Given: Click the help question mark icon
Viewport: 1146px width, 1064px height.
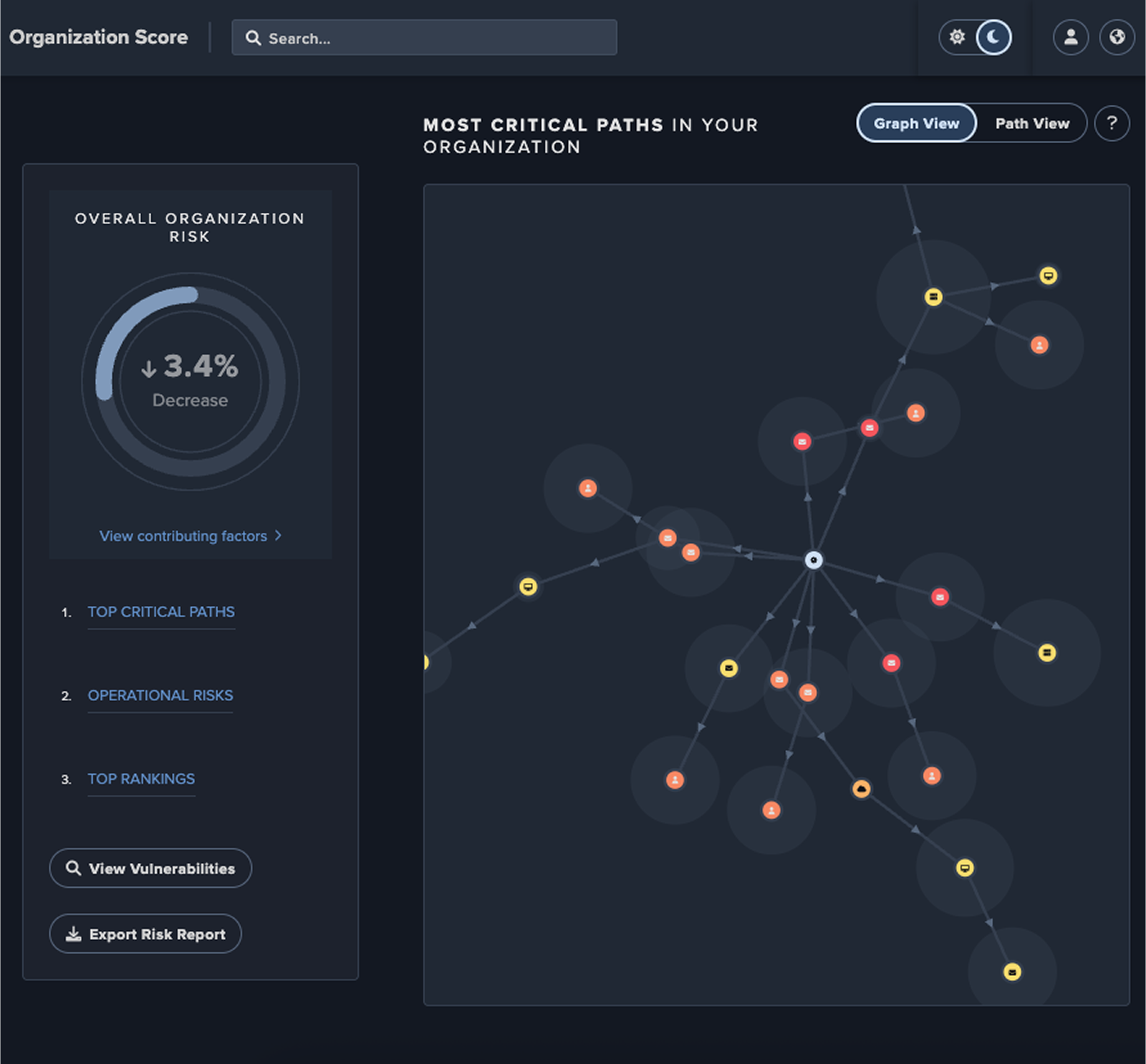Looking at the screenshot, I should pyautogui.click(x=1112, y=124).
